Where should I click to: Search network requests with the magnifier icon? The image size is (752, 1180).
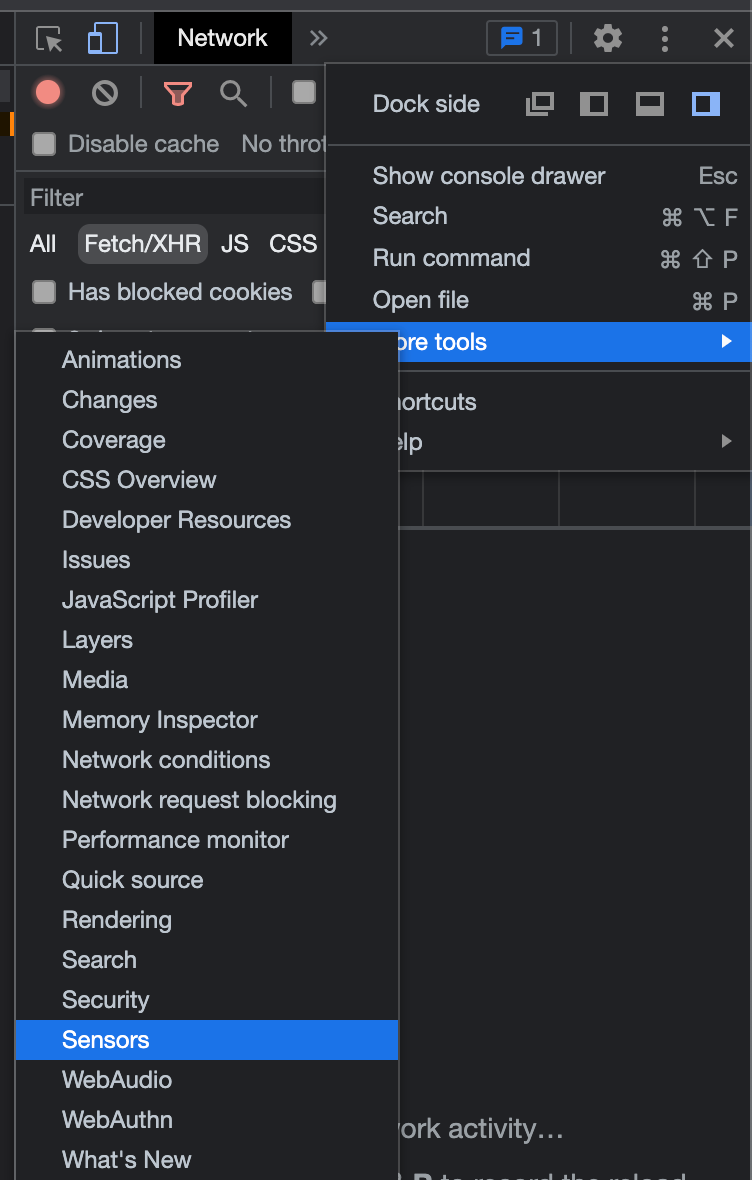click(233, 95)
